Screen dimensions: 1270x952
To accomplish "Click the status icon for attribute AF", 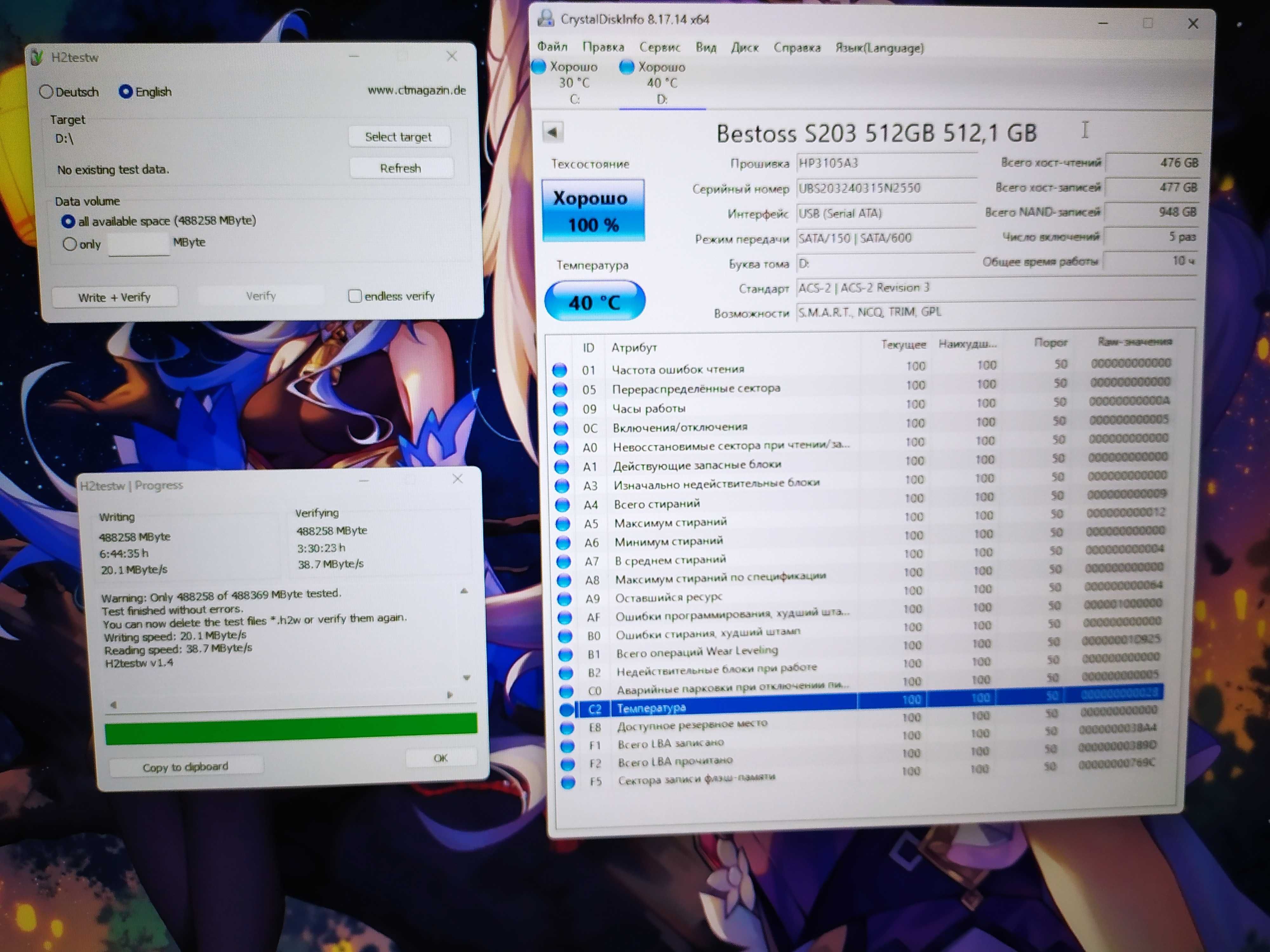I will (x=565, y=618).
